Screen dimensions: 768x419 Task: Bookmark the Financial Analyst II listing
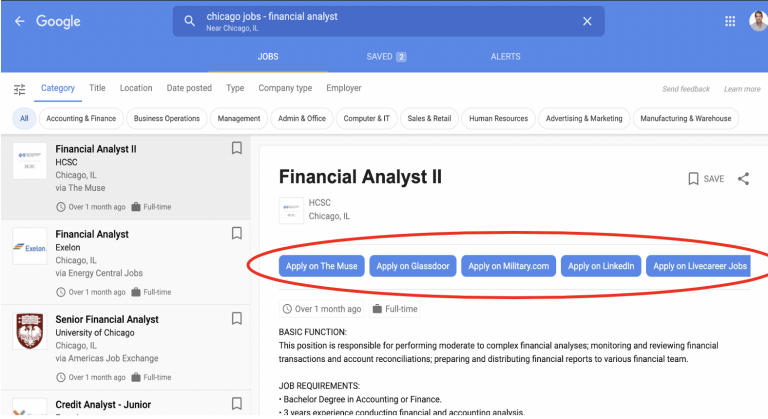tap(237, 148)
